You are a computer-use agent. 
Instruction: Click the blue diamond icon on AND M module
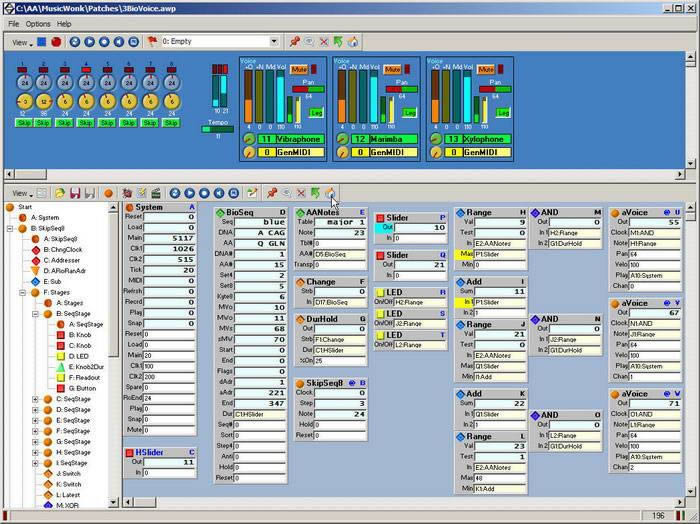click(x=535, y=212)
